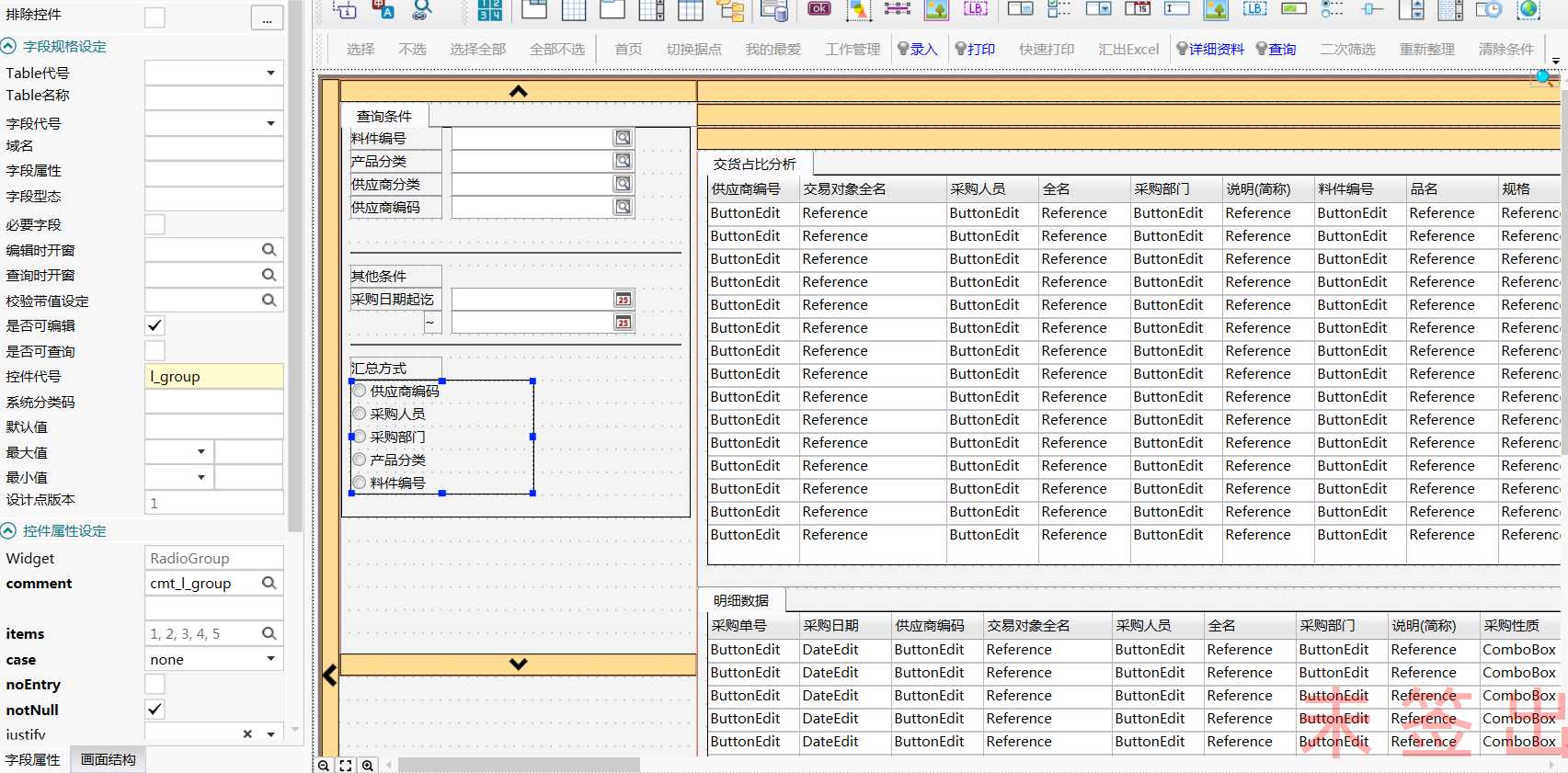1568x773 pixels.
Task: Open the case dropdown set to none
Action: 270,659
